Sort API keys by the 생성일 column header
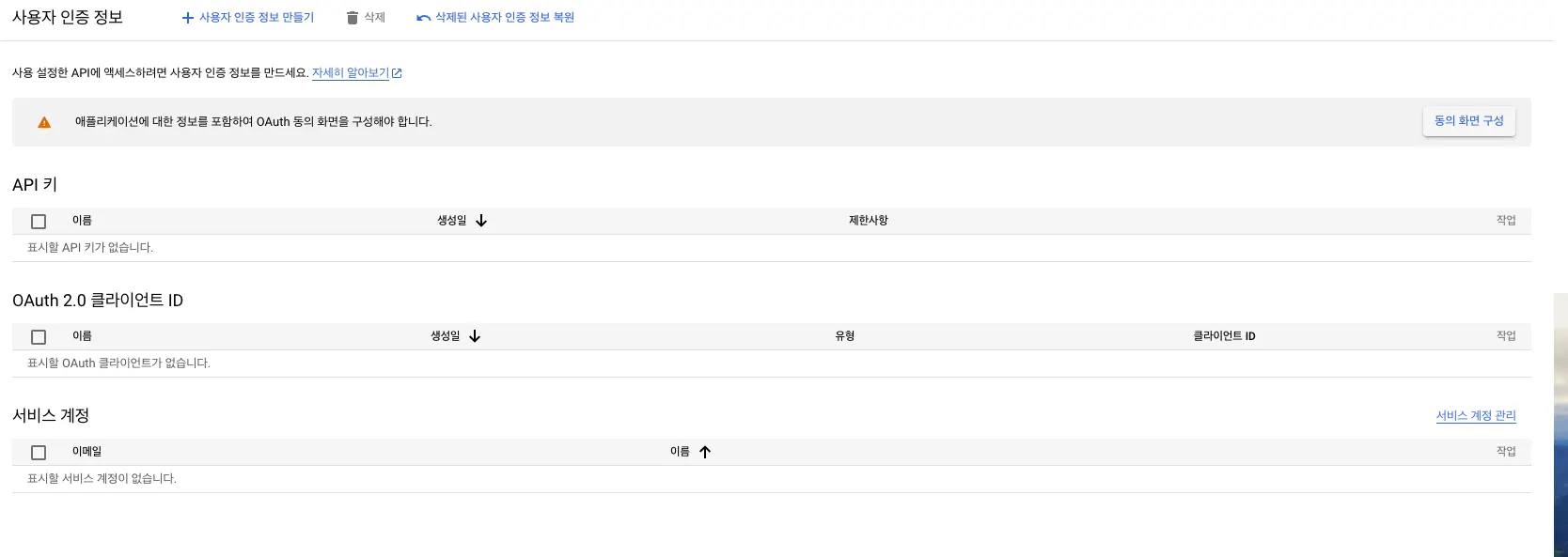This screenshot has width=1568, height=557. 452,221
